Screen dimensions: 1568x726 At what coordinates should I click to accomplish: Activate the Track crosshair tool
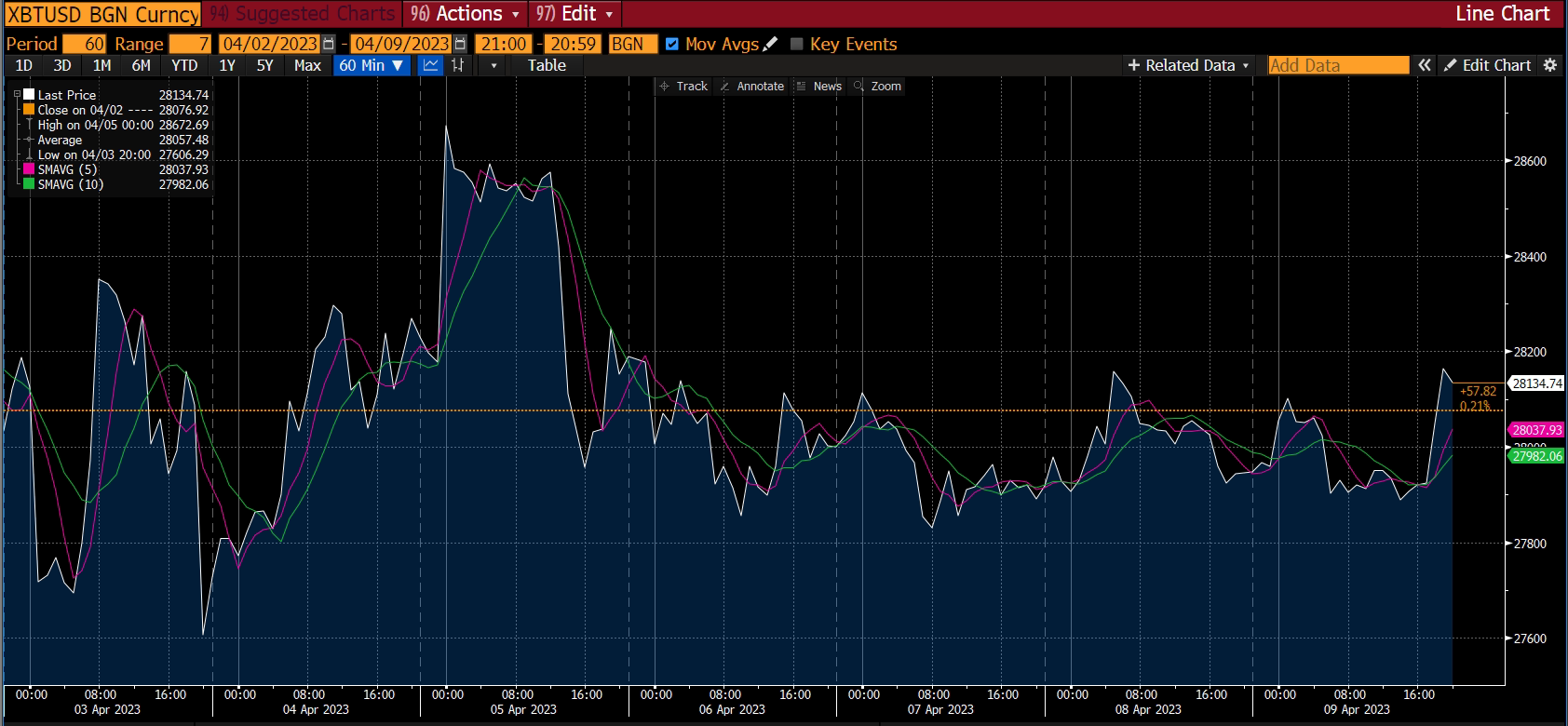683,86
